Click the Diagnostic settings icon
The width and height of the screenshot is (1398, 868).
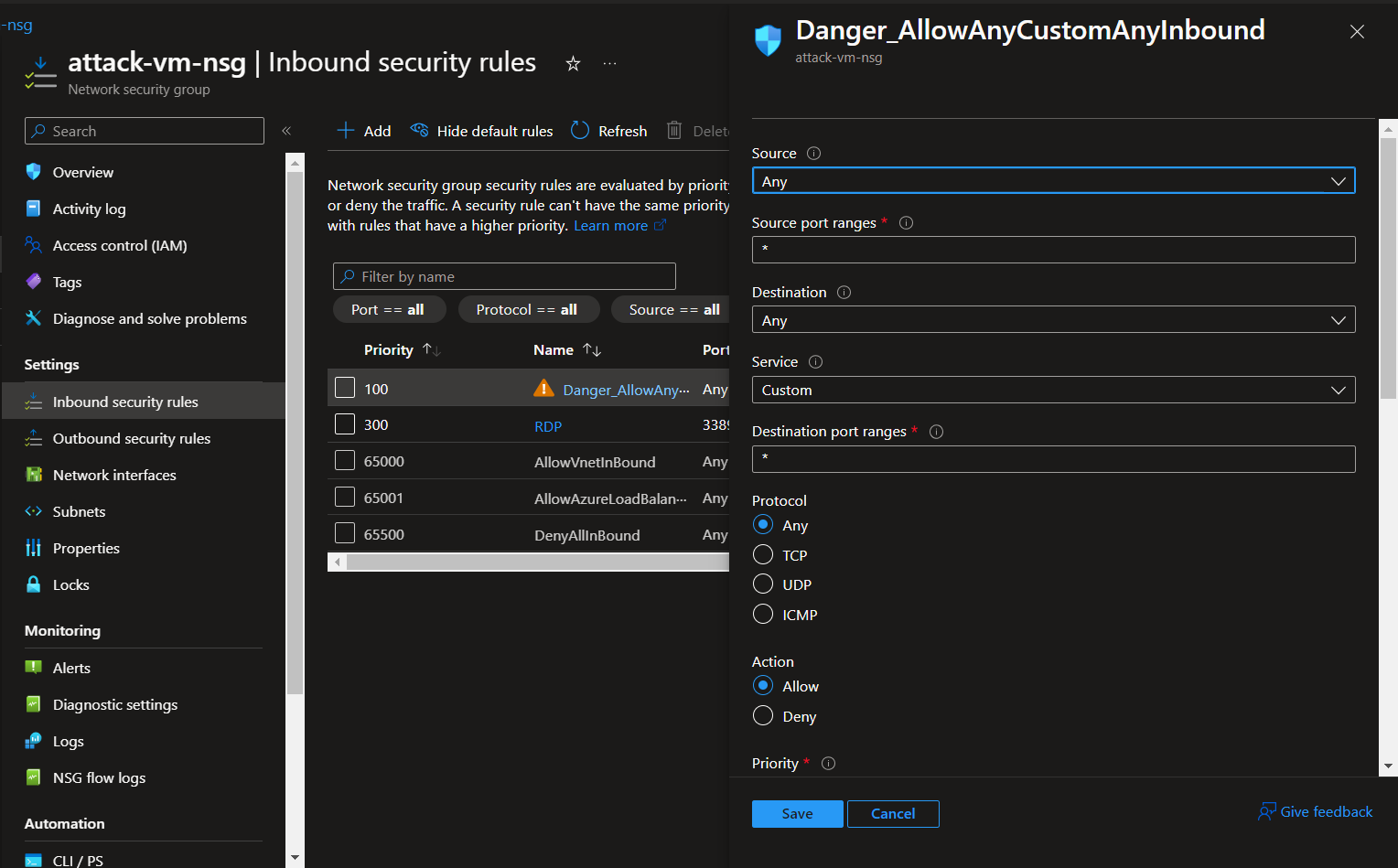point(34,704)
